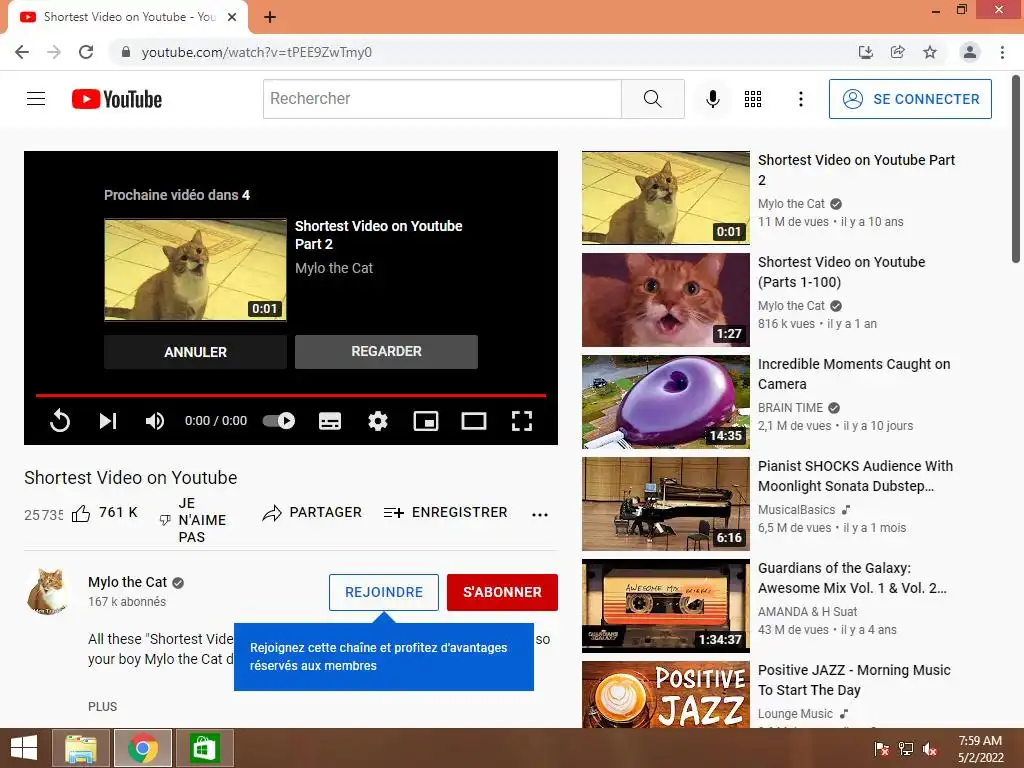
Task: Click the network tray icon
Action: (x=906, y=749)
